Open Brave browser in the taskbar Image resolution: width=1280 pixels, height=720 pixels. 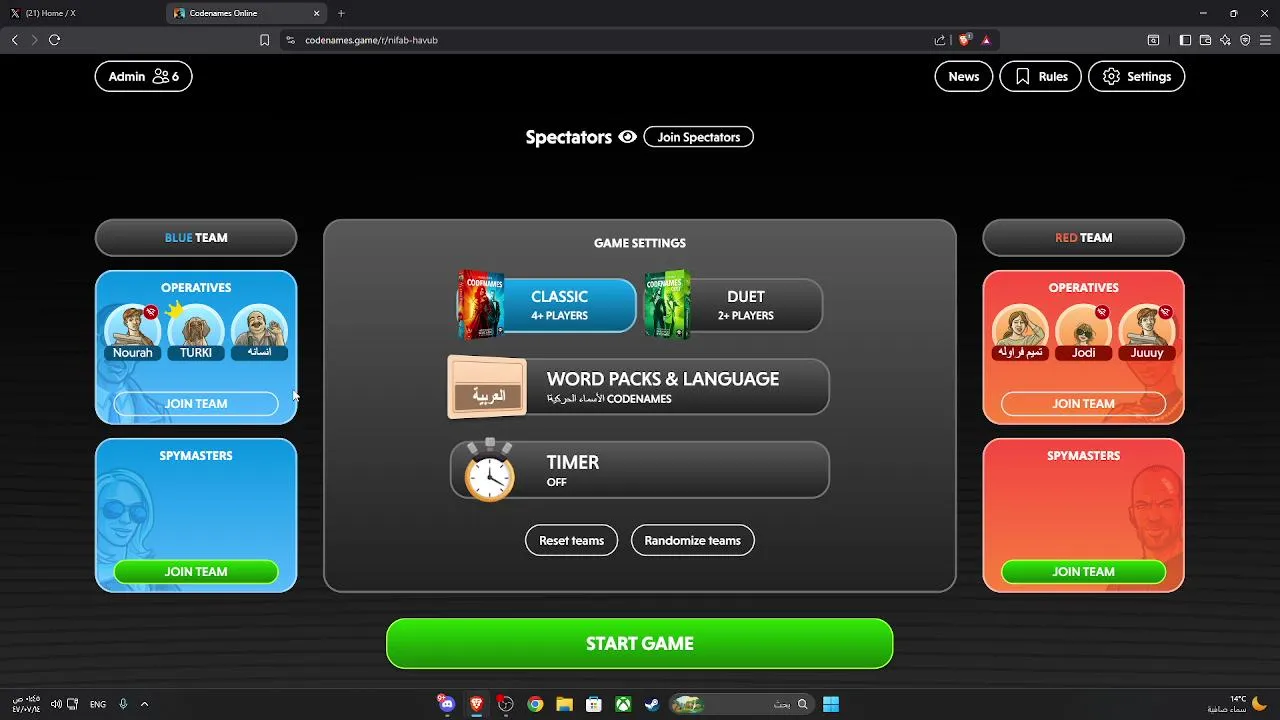[476, 704]
